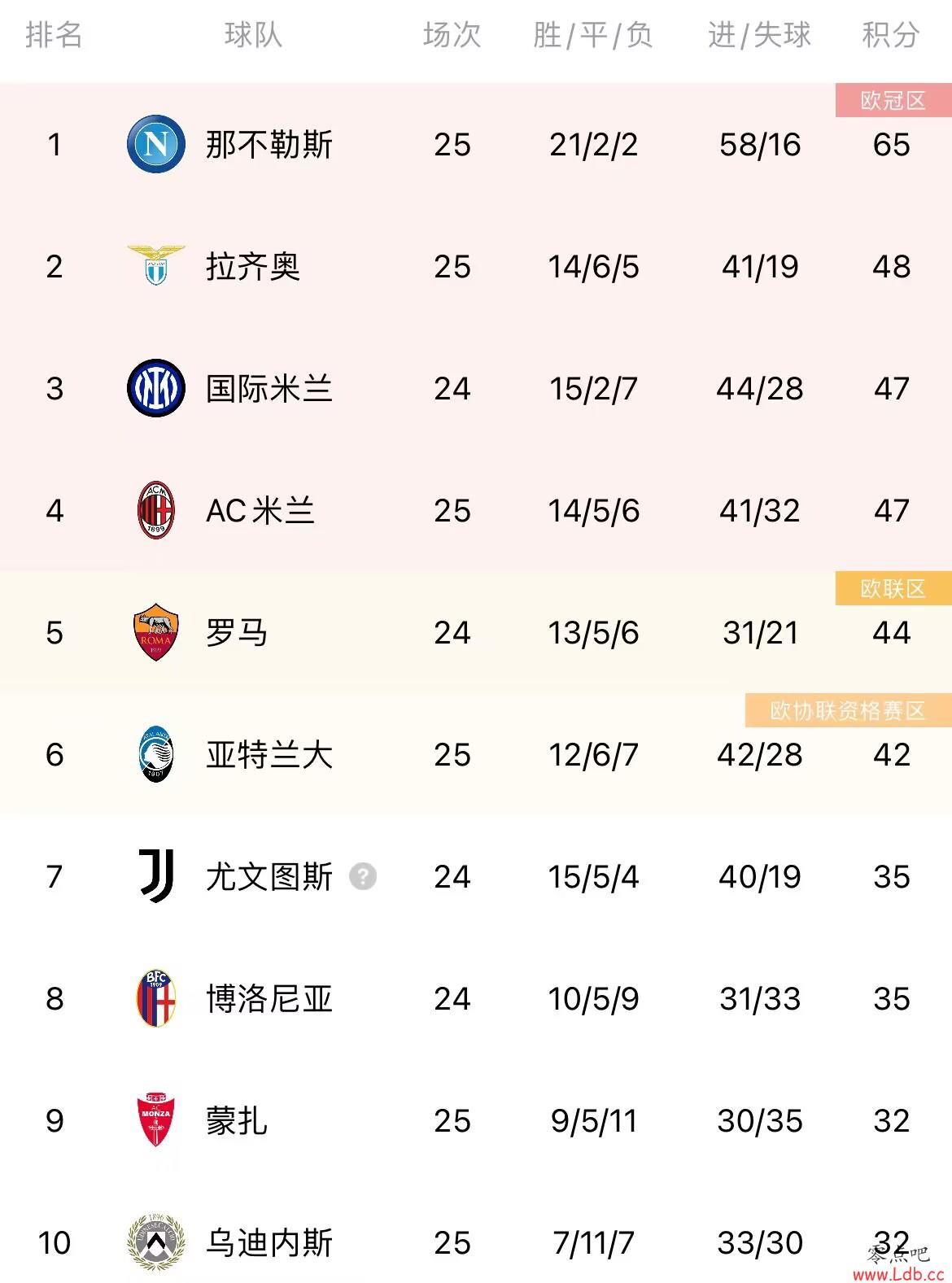Viewport: 952px width, 1283px height.
Task: Open the 那不勒斯 team name link
Action: click(269, 145)
